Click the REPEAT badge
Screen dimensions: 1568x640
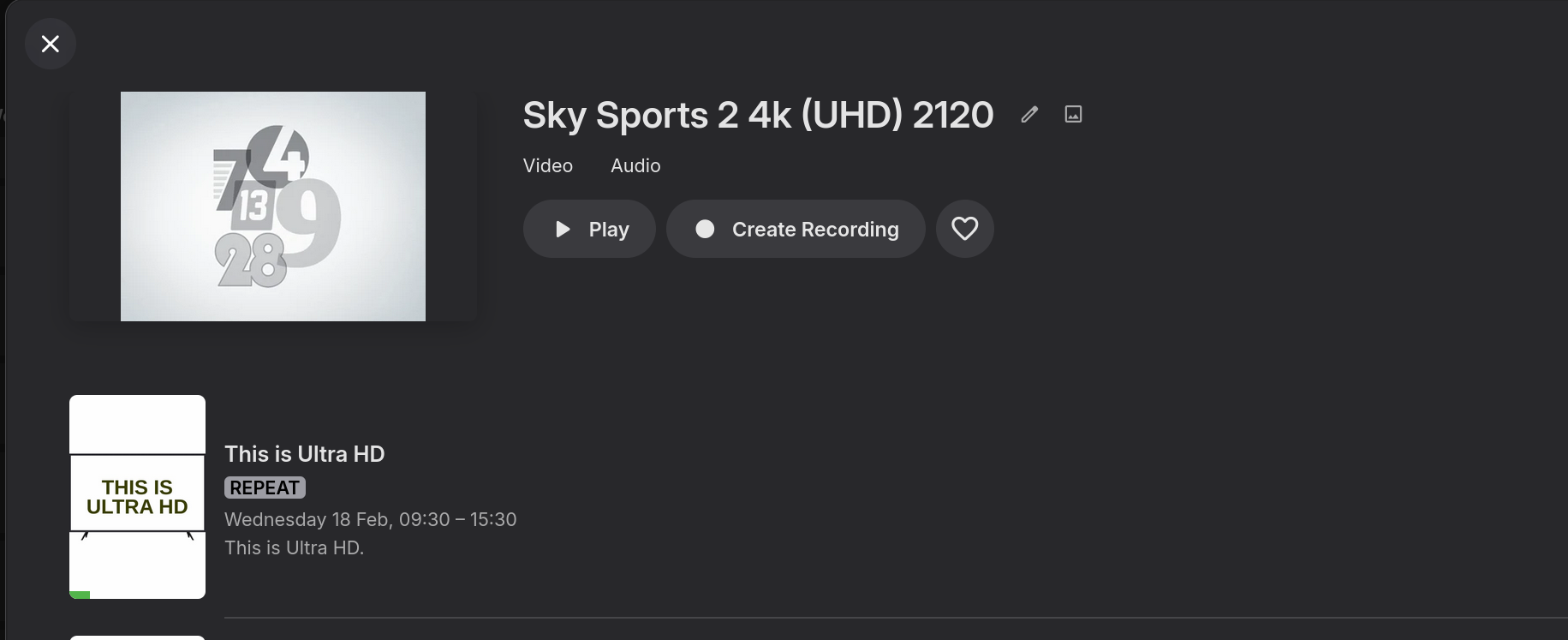[x=265, y=487]
